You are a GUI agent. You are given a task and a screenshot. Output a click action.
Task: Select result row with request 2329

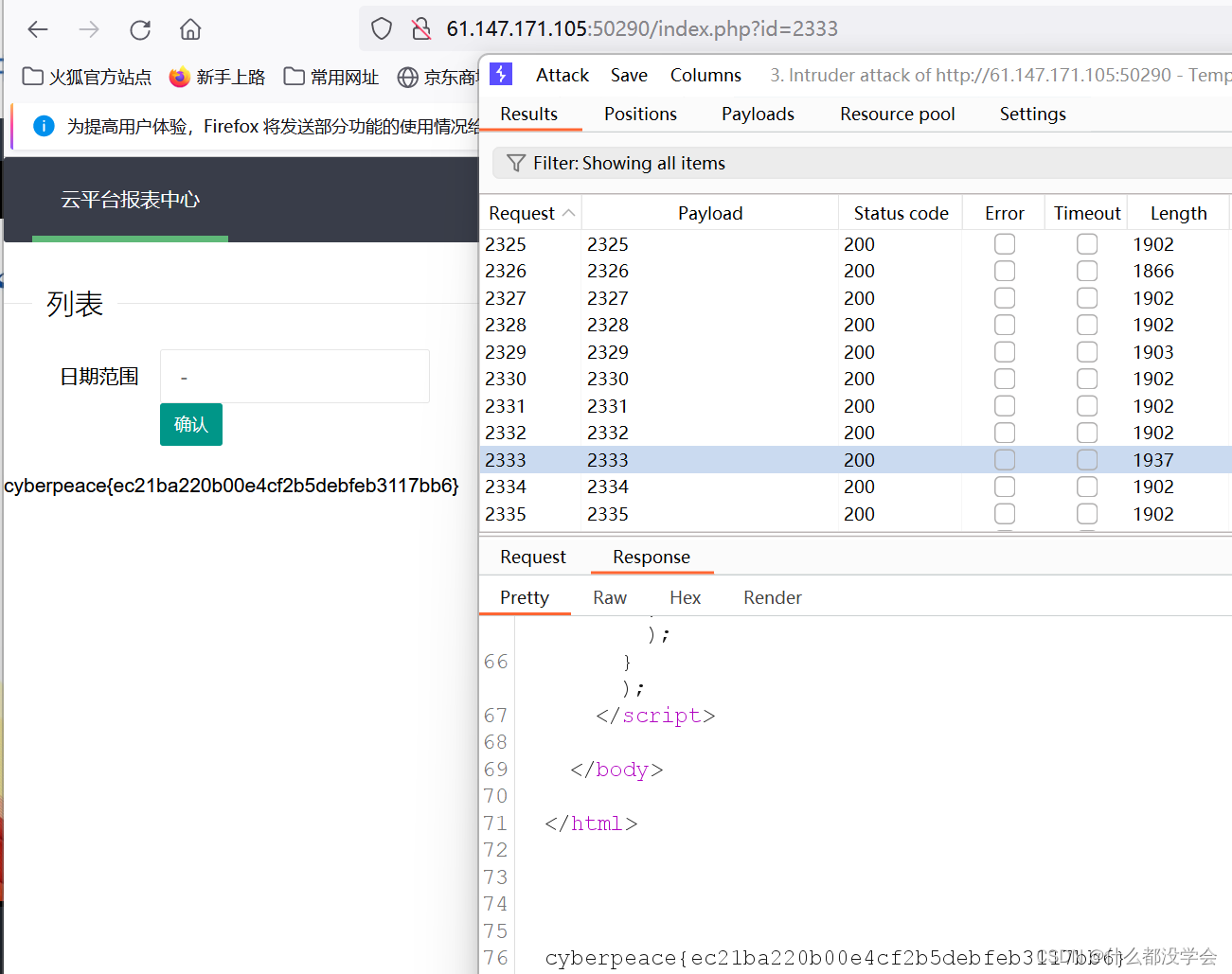pos(857,352)
